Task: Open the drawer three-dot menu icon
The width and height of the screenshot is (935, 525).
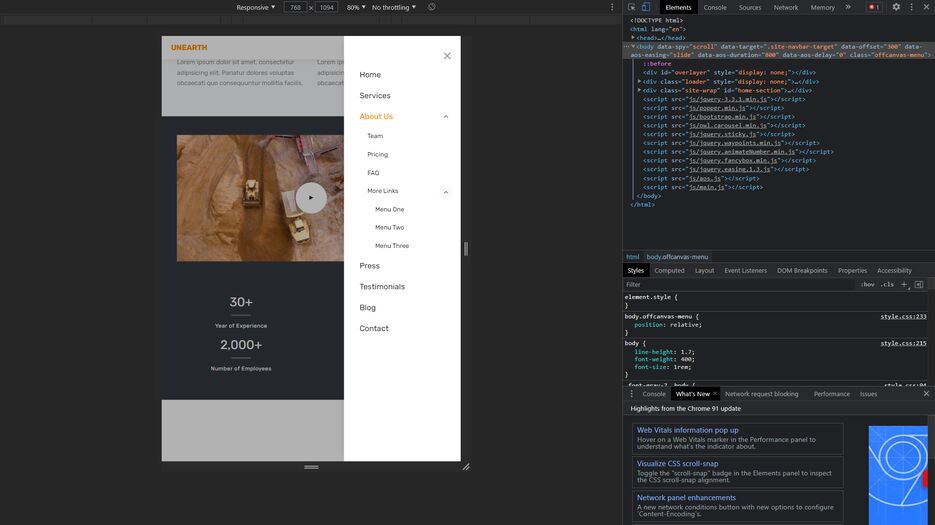Action: coord(631,394)
